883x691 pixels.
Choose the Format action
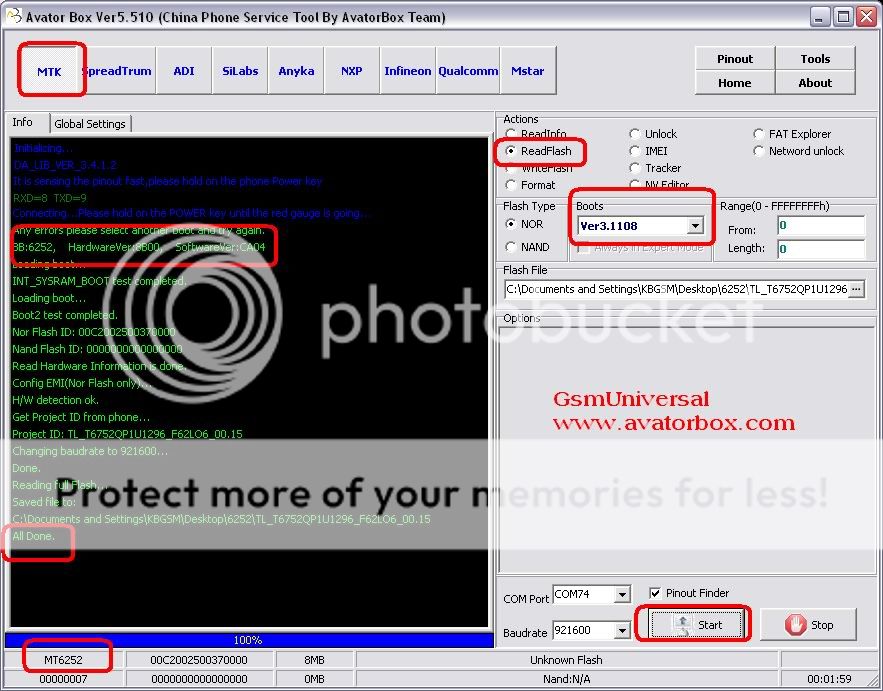pyautogui.click(x=530, y=185)
